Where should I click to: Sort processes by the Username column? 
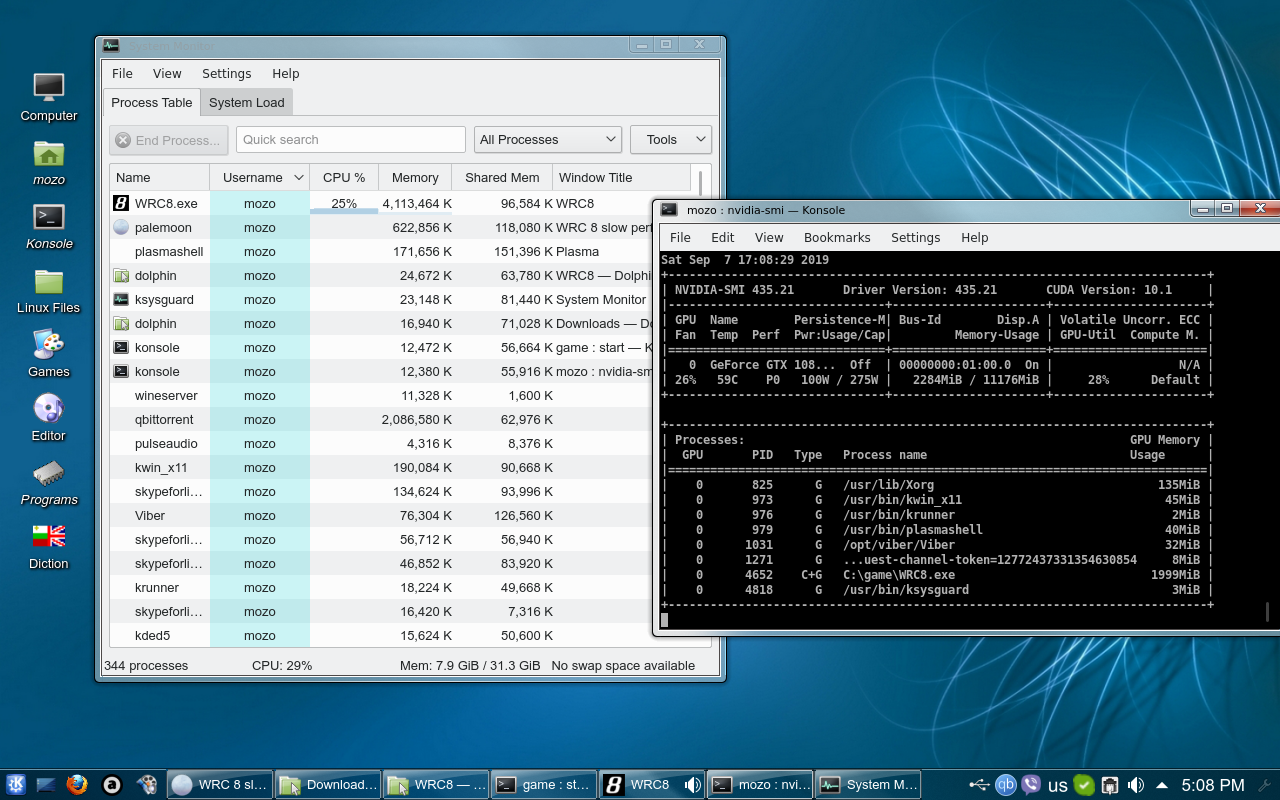[259, 177]
